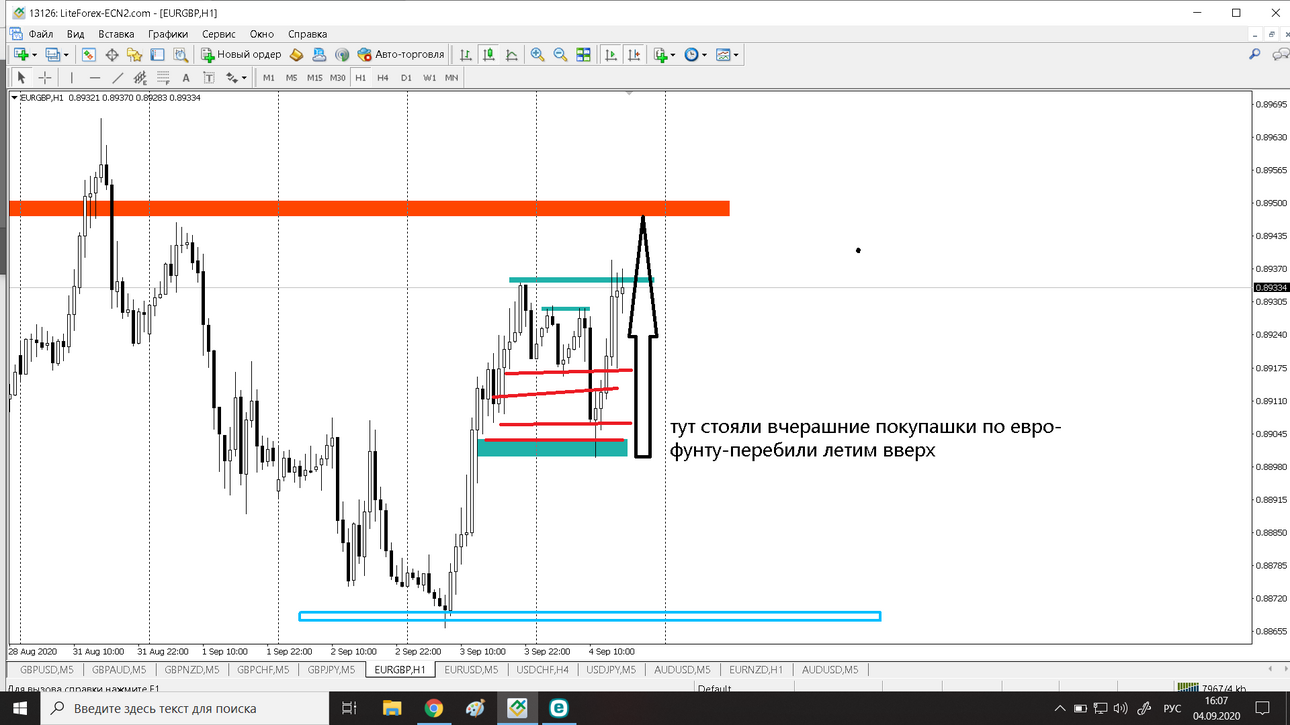Screen dimensions: 1290x725
Task: Expand the profiles dropdown arrow
Action: (67, 55)
